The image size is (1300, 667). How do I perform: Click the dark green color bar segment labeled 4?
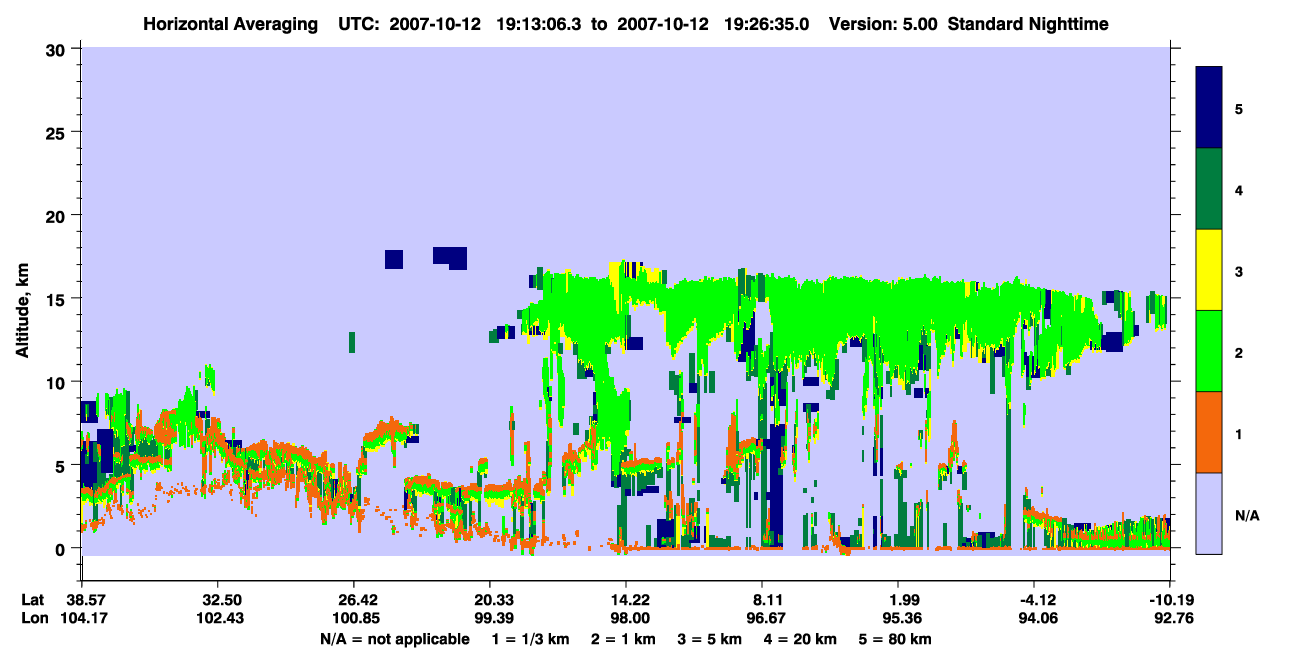click(1209, 189)
